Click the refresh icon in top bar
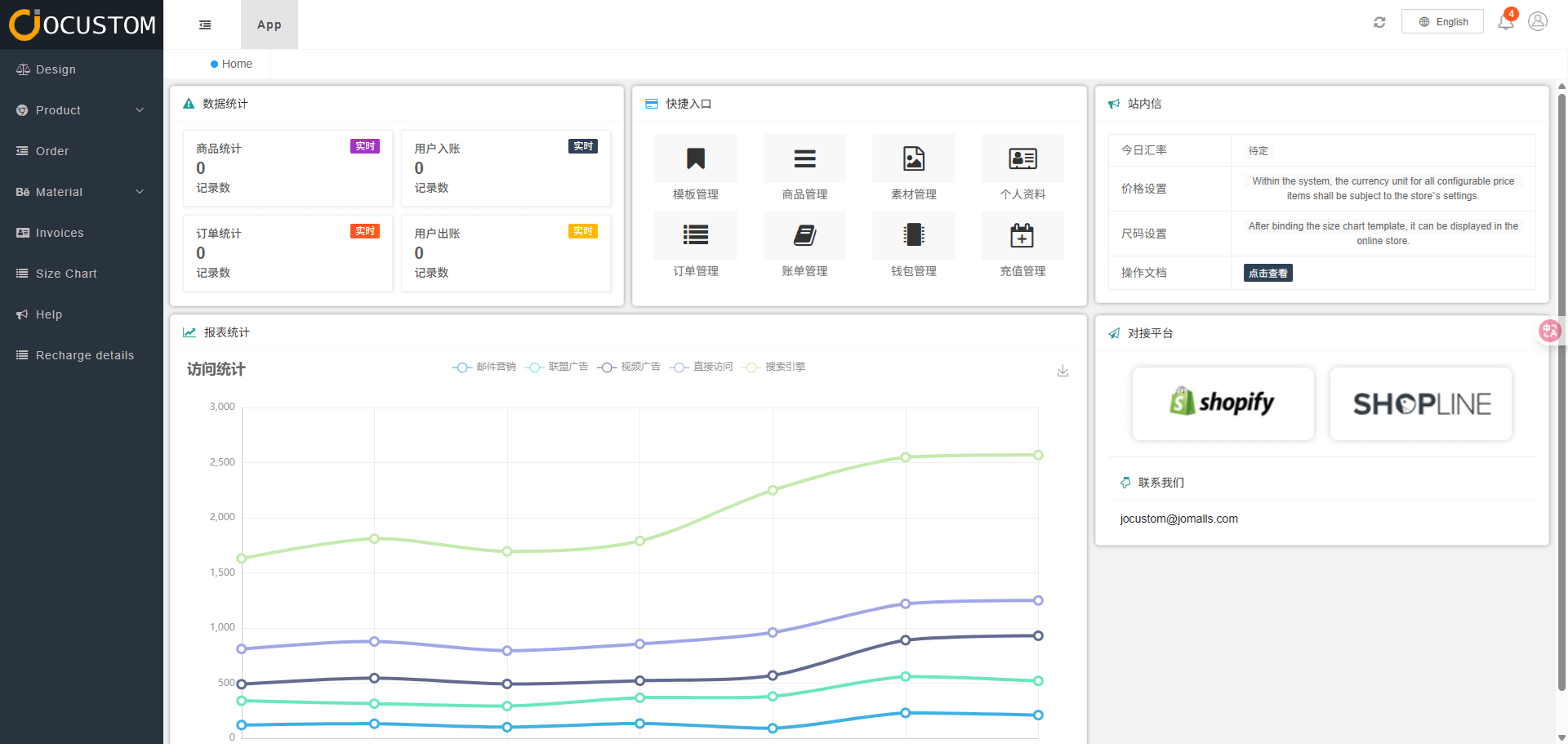This screenshot has width=1568, height=744. 1379,22
